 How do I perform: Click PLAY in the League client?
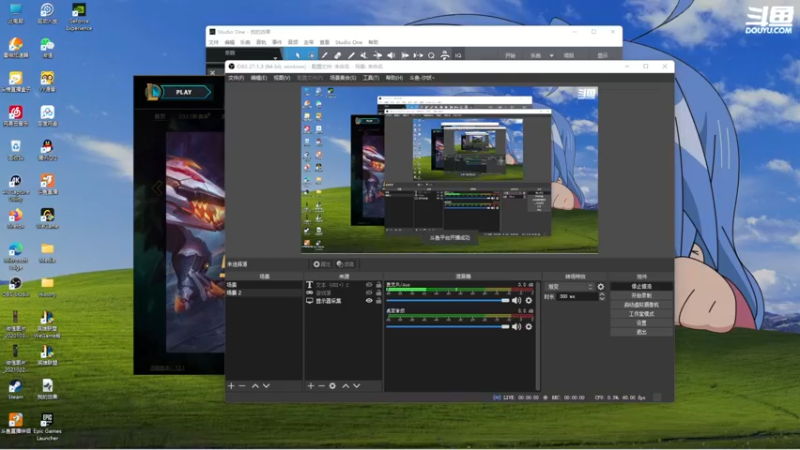(x=186, y=92)
